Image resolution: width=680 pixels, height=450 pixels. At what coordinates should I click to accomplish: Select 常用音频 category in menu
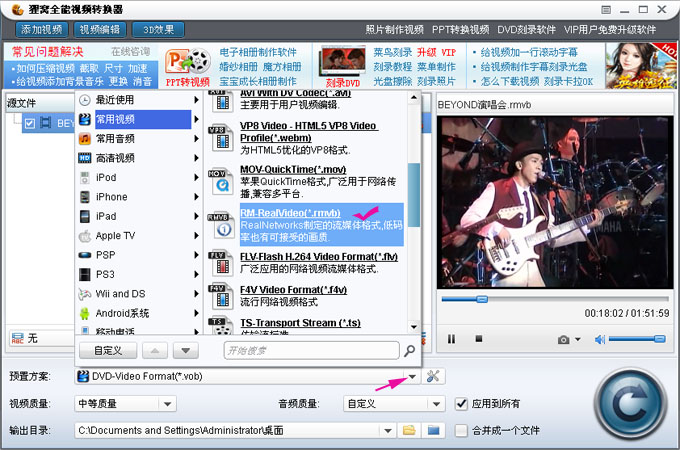pyautogui.click(x=115, y=138)
